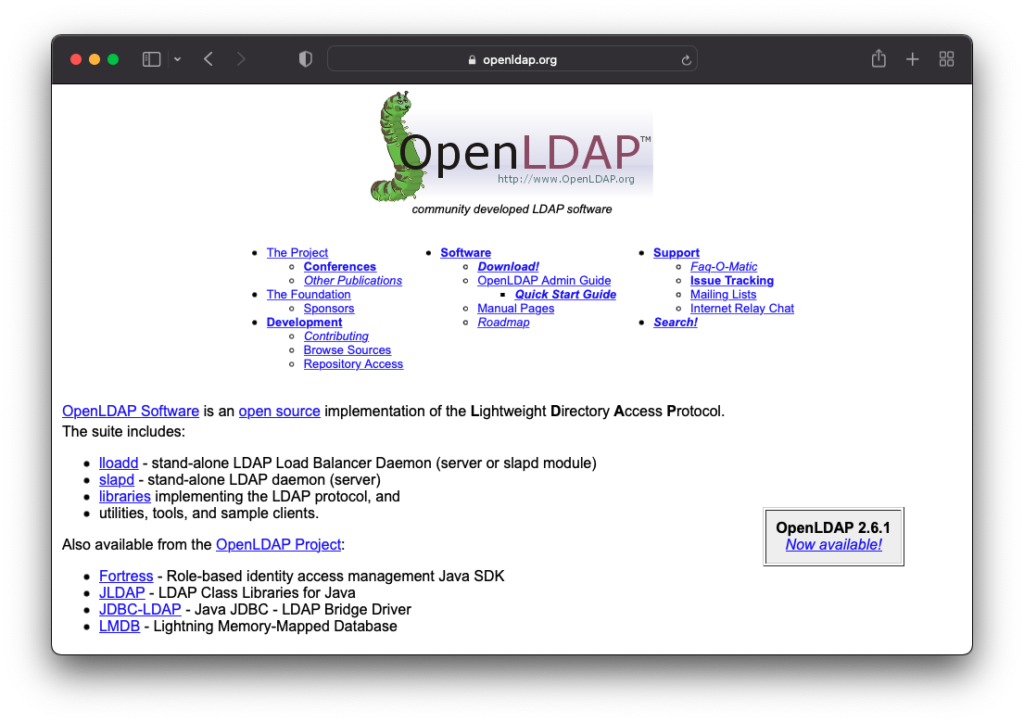The image size is (1024, 723).
Task: Open the Software heading link
Action: pyautogui.click(x=466, y=253)
